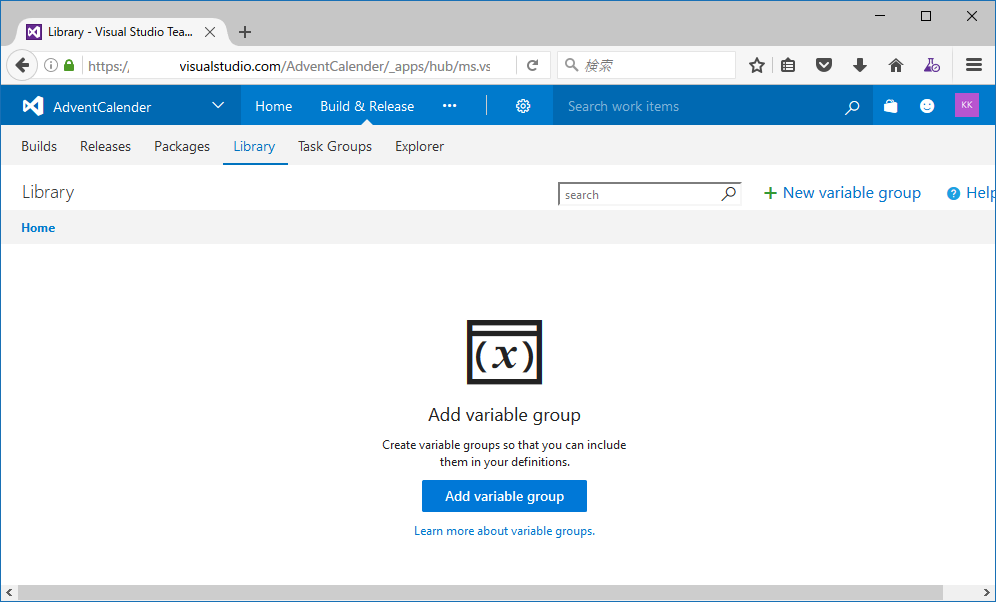Click the Firefox back arrow button
996x602 pixels.
(22, 65)
